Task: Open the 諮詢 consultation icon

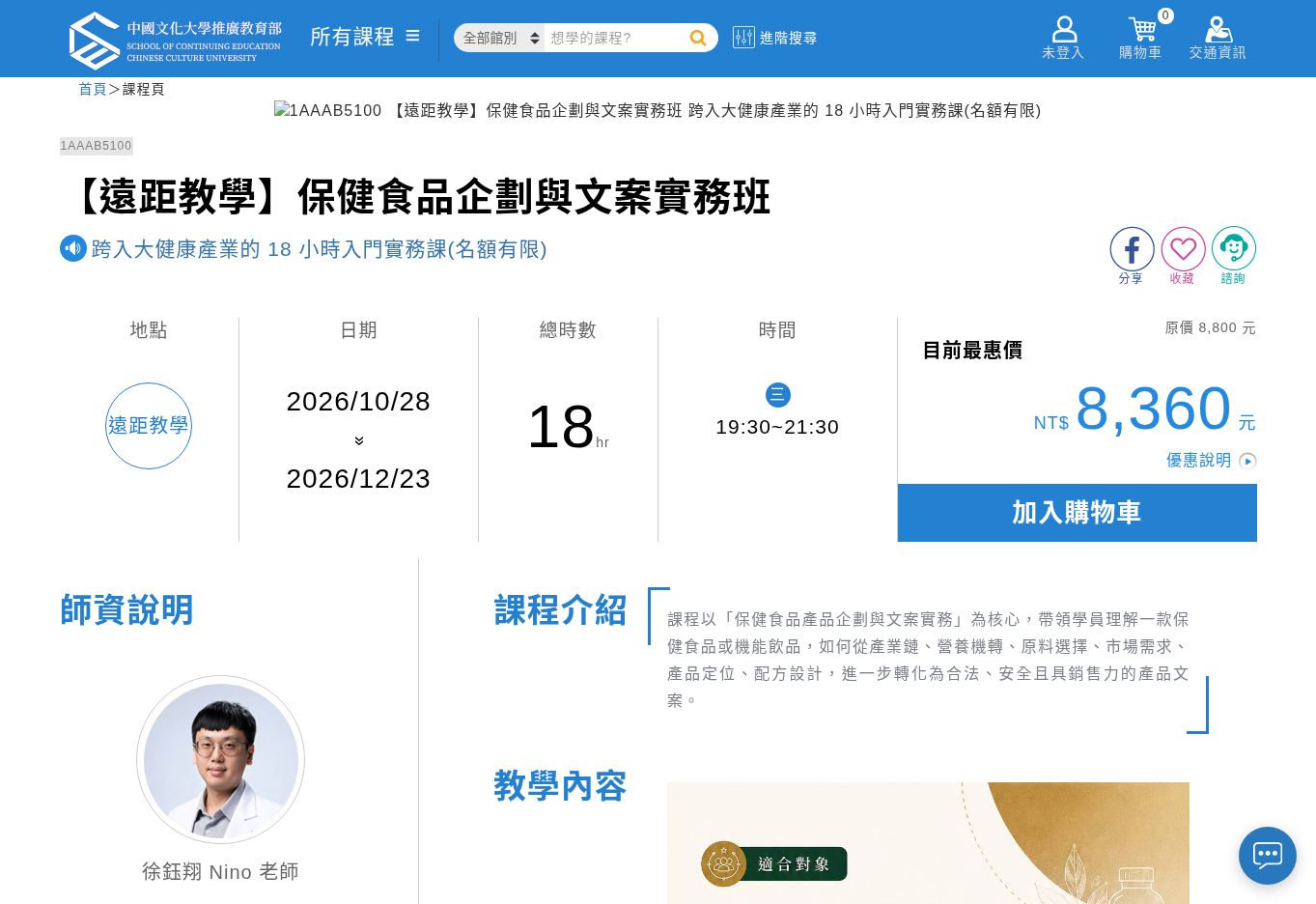Action: (1234, 256)
